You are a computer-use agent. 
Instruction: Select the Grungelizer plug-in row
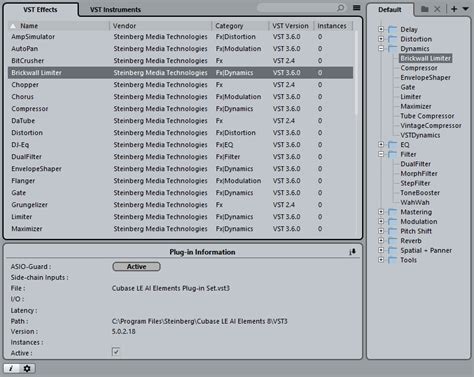point(180,205)
